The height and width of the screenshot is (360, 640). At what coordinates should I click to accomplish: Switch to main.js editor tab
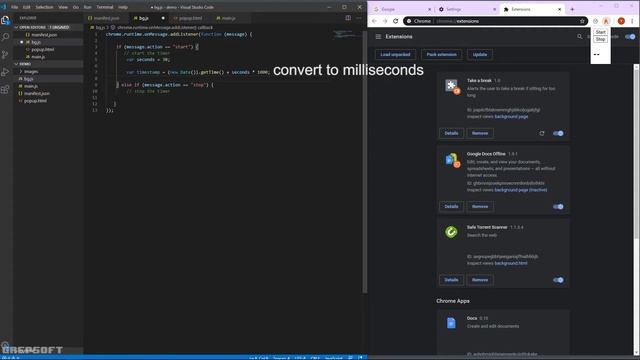pos(228,18)
